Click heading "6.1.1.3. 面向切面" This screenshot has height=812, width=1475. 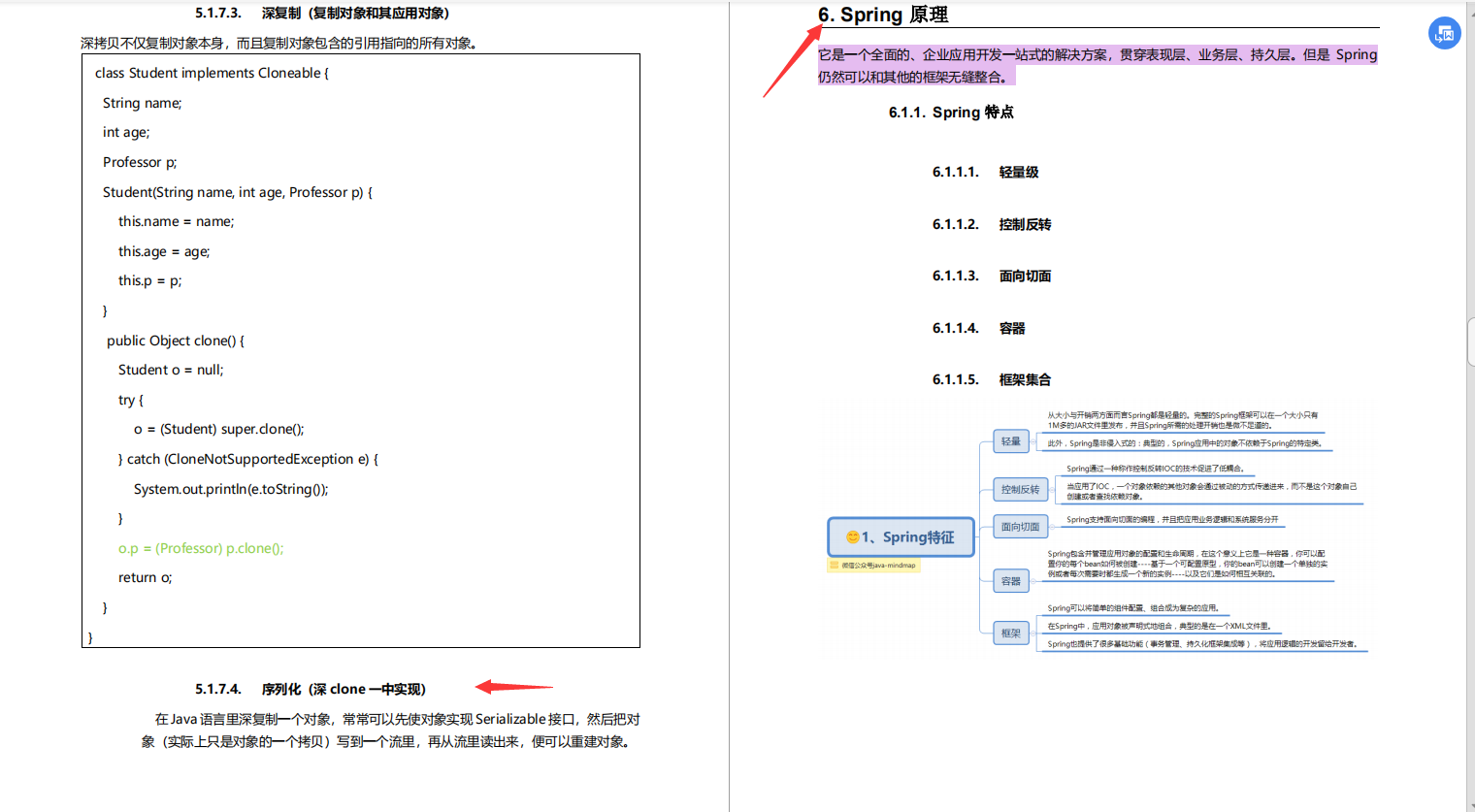pyautogui.click(x=992, y=276)
